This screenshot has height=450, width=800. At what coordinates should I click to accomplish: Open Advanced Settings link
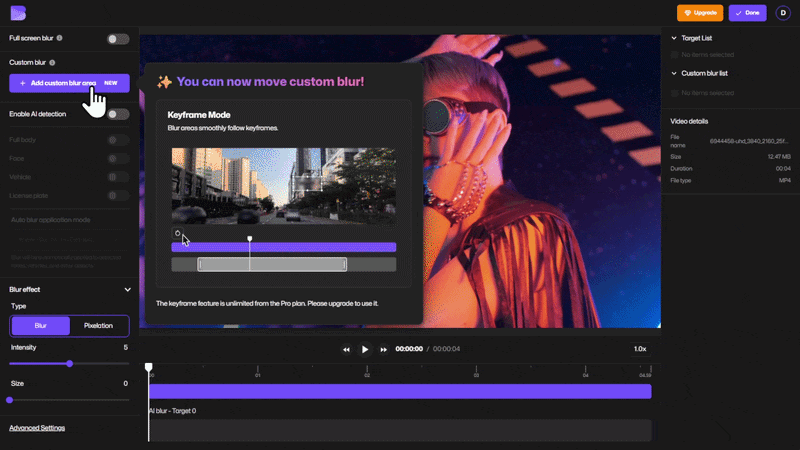(x=37, y=428)
